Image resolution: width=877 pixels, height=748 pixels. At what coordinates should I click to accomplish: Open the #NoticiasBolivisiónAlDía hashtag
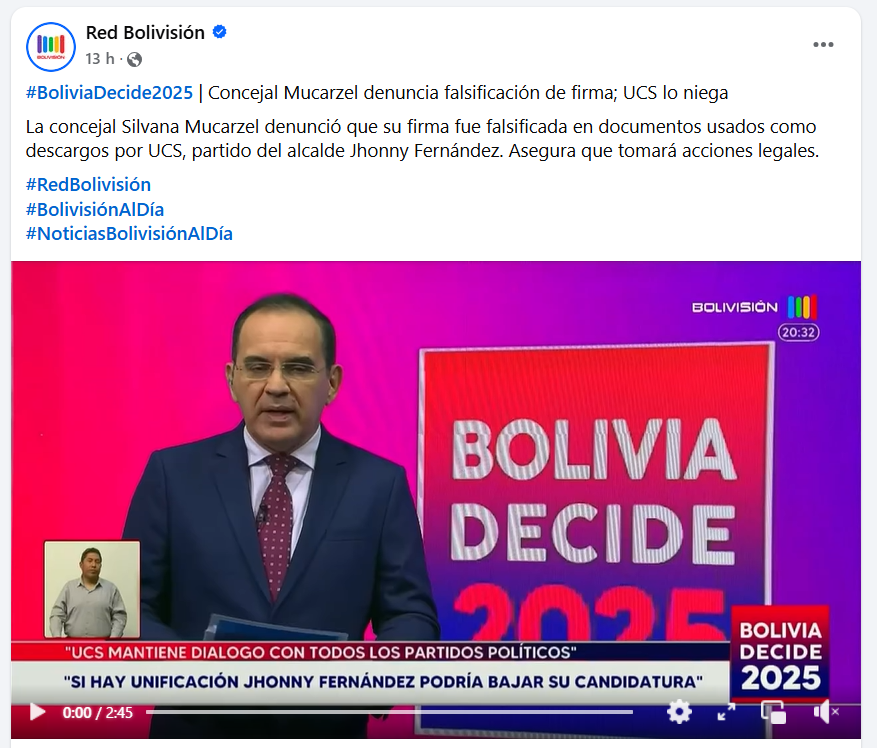[129, 233]
